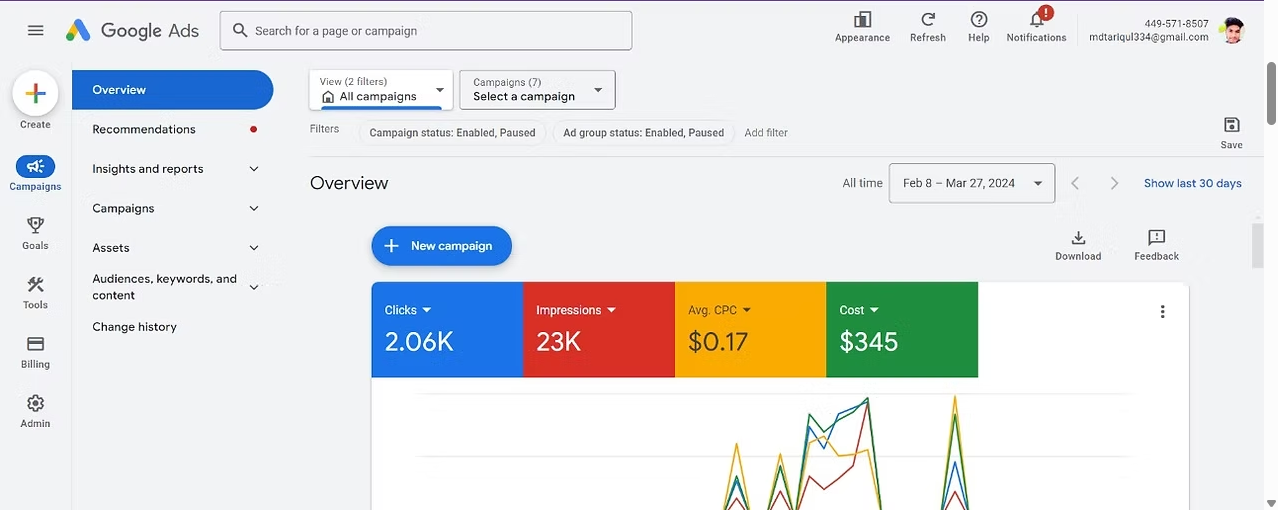The height and width of the screenshot is (510, 1278).
Task: Open Goals from the left sidebar
Action: click(35, 226)
